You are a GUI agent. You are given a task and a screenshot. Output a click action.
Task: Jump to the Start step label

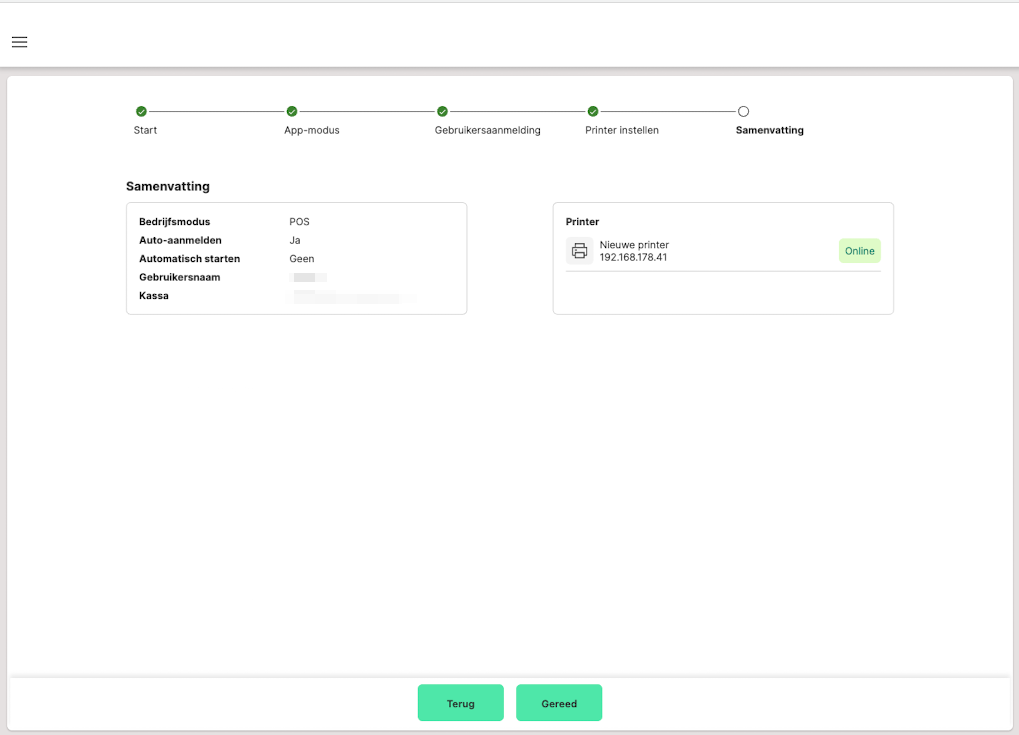145,130
